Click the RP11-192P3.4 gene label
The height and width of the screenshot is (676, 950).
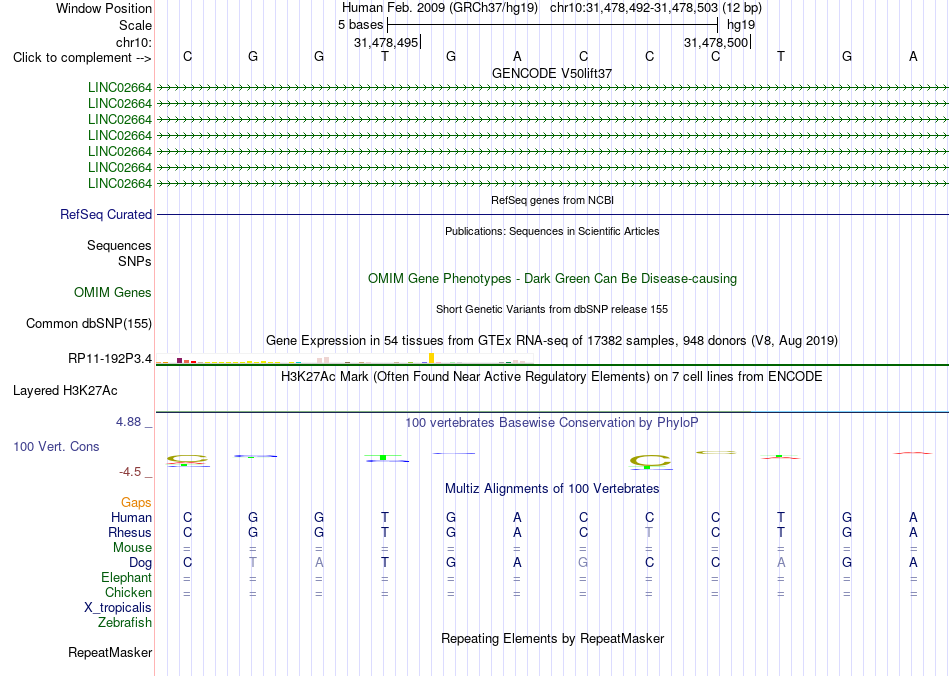click(x=110, y=359)
